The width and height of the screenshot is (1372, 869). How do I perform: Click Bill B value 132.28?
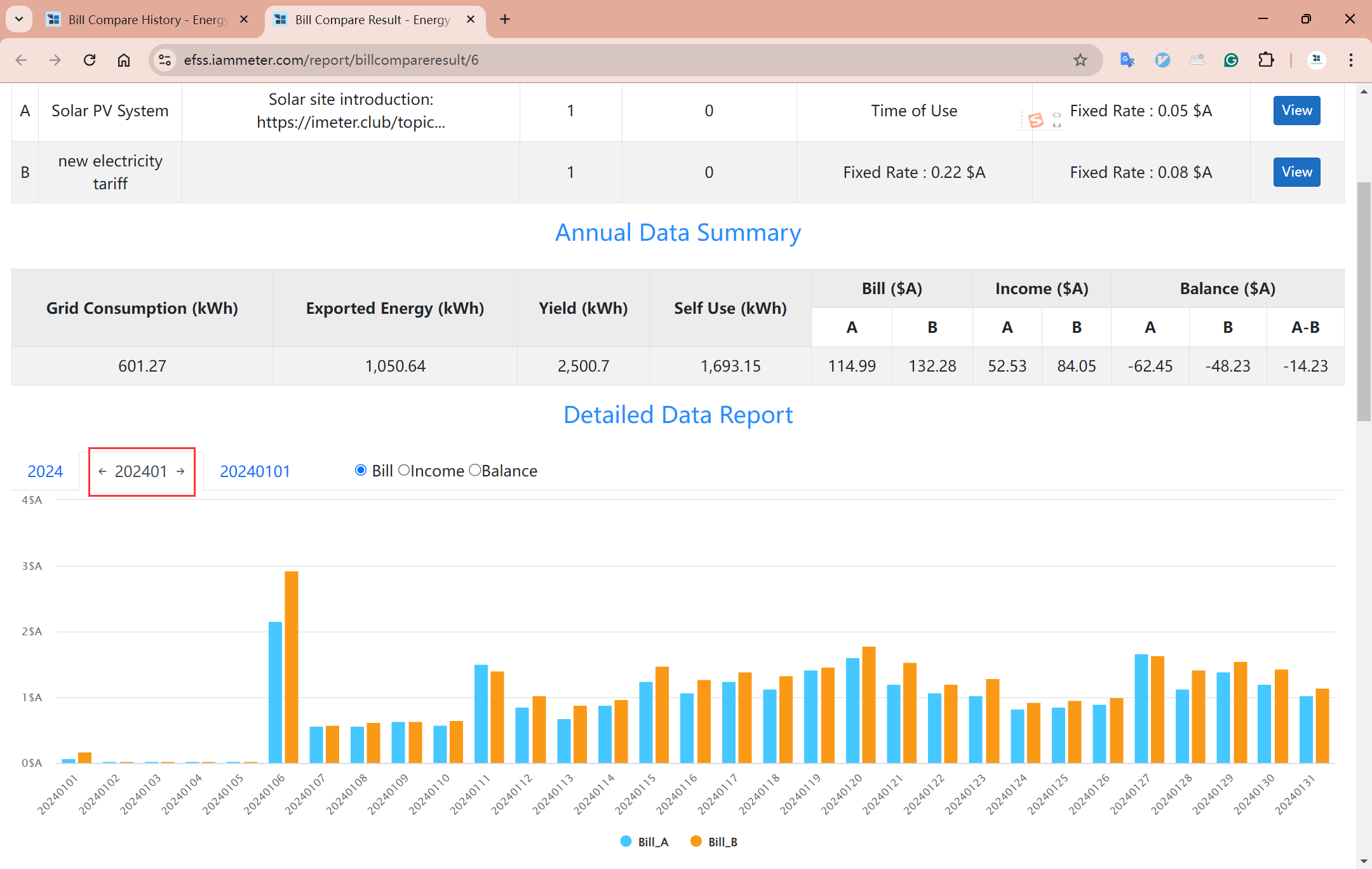click(932, 366)
